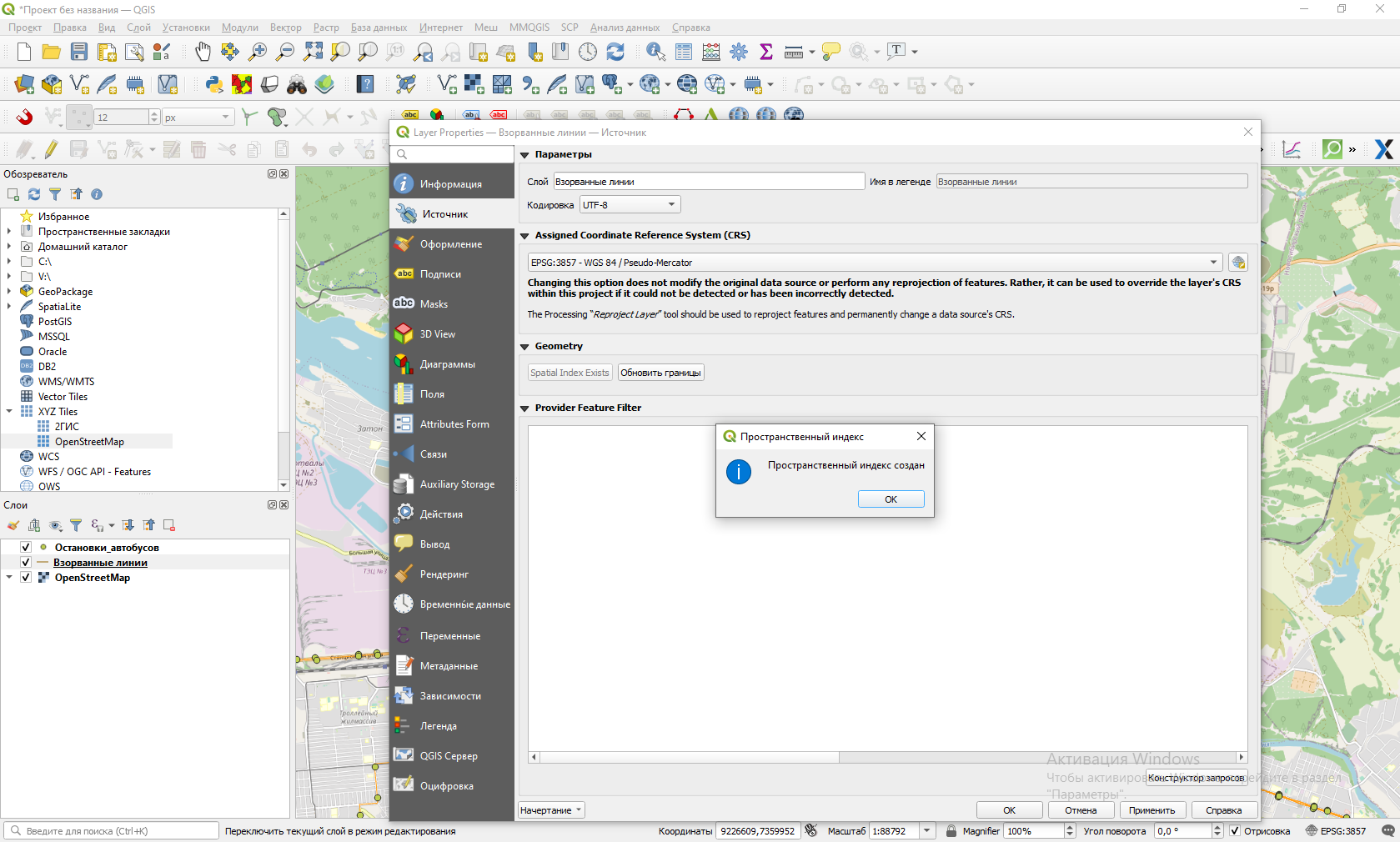Open the EPSG:3857 CRS dropdown
Viewport: 1400px width, 842px height.
coord(874,263)
